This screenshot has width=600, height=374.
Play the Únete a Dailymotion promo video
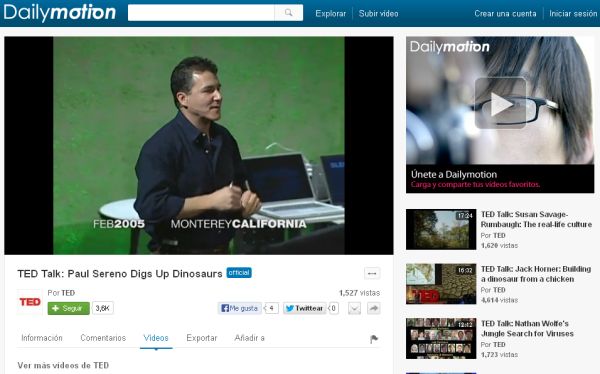tap(501, 103)
